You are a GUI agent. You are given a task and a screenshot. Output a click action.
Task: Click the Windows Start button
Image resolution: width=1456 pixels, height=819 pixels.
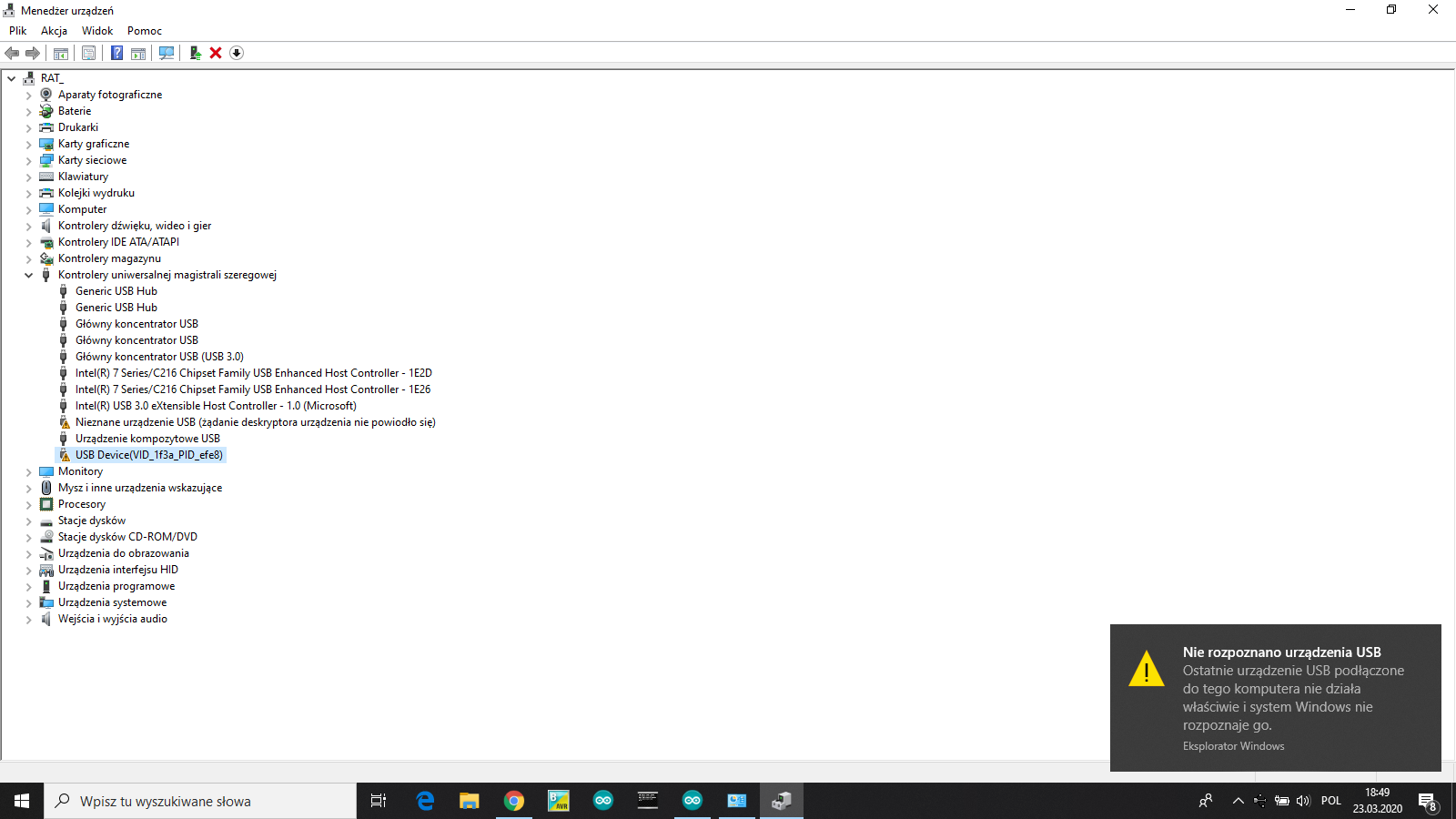click(22, 801)
